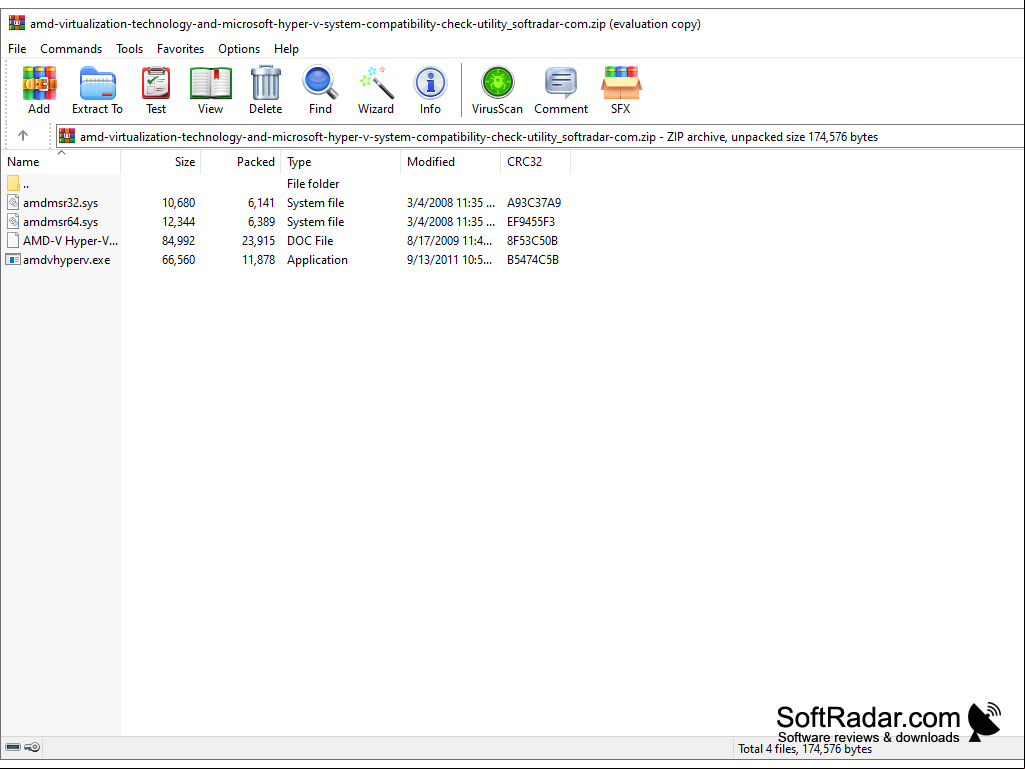Screen dimensions: 1025x769
Task: Create SFX self-extracting archive
Action: [x=620, y=83]
